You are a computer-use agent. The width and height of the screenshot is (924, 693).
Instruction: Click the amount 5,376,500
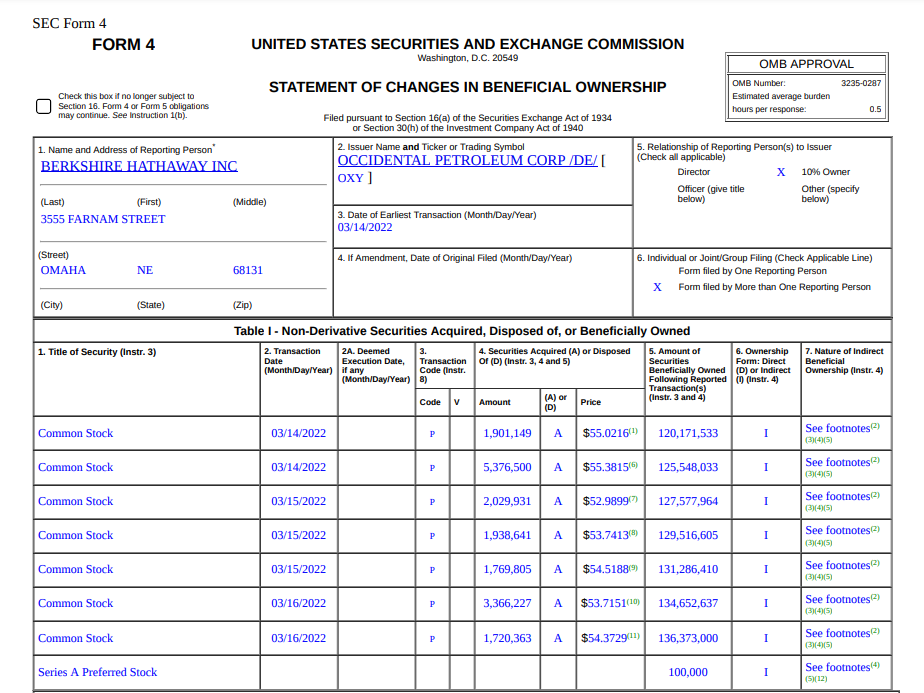coord(507,467)
